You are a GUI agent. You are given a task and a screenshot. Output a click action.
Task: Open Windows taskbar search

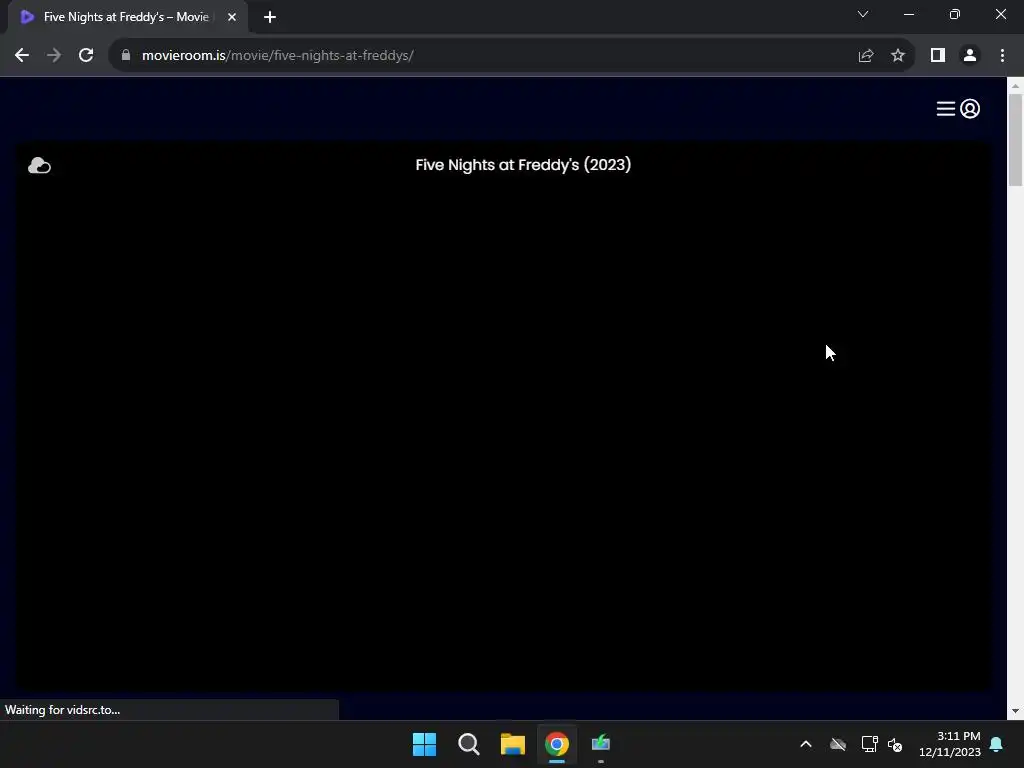point(469,744)
